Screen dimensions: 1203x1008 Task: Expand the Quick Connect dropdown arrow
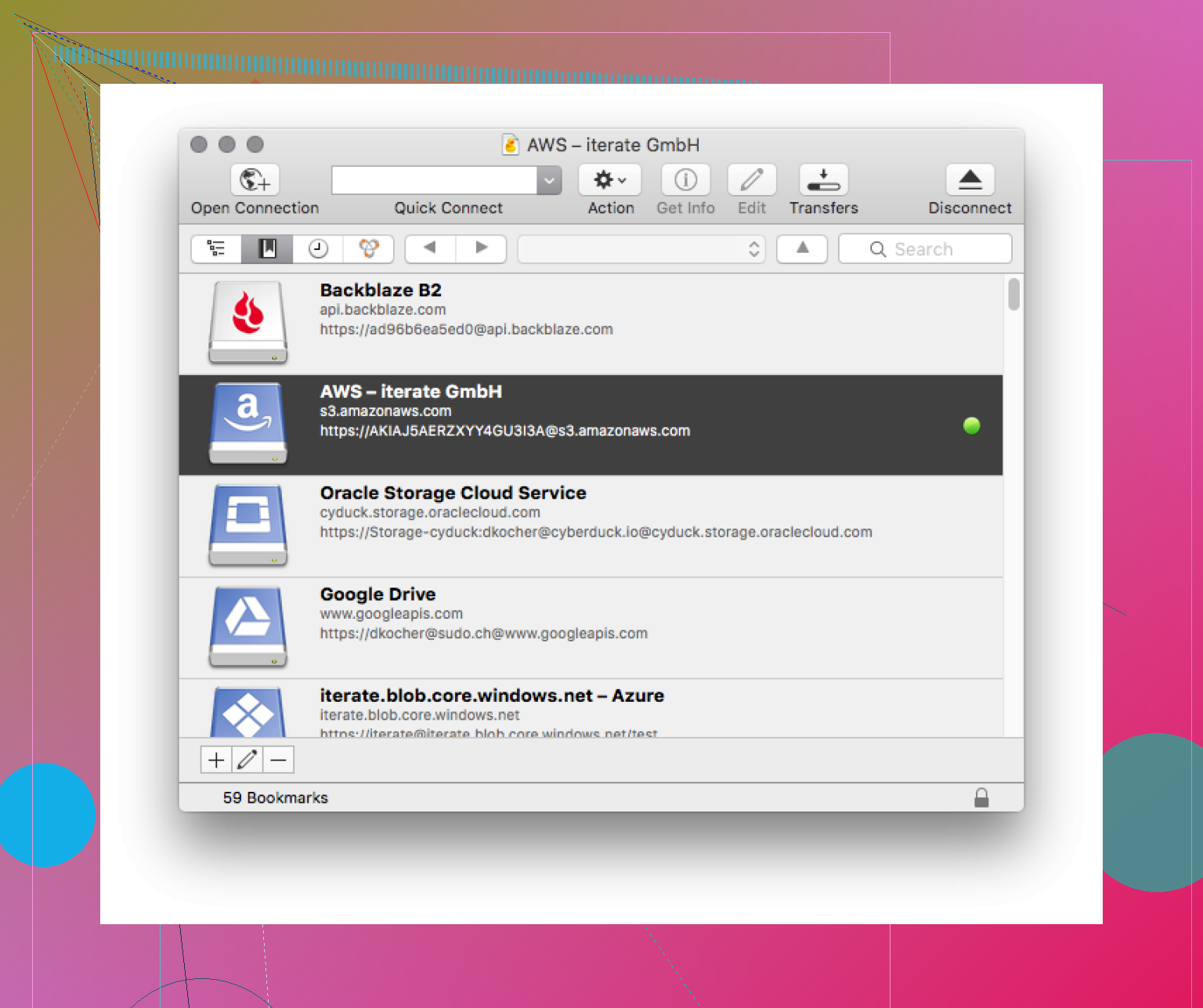[549, 181]
